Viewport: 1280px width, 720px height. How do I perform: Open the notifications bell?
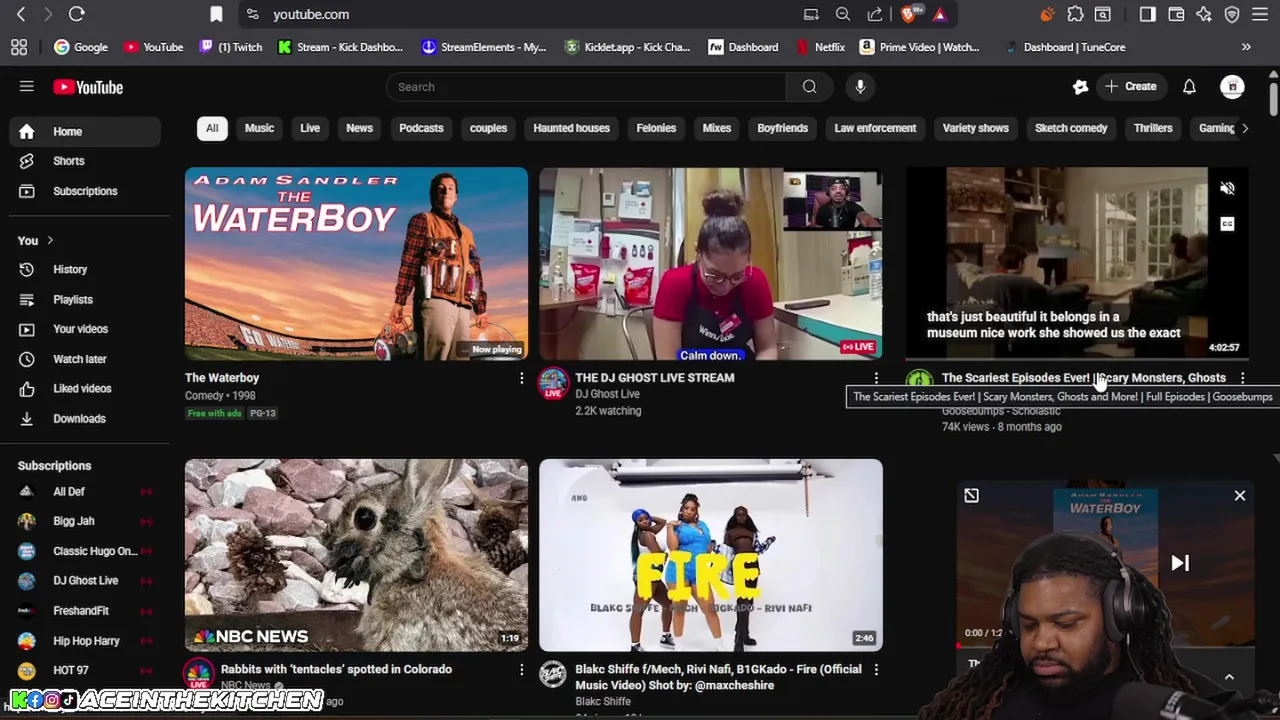[1189, 87]
